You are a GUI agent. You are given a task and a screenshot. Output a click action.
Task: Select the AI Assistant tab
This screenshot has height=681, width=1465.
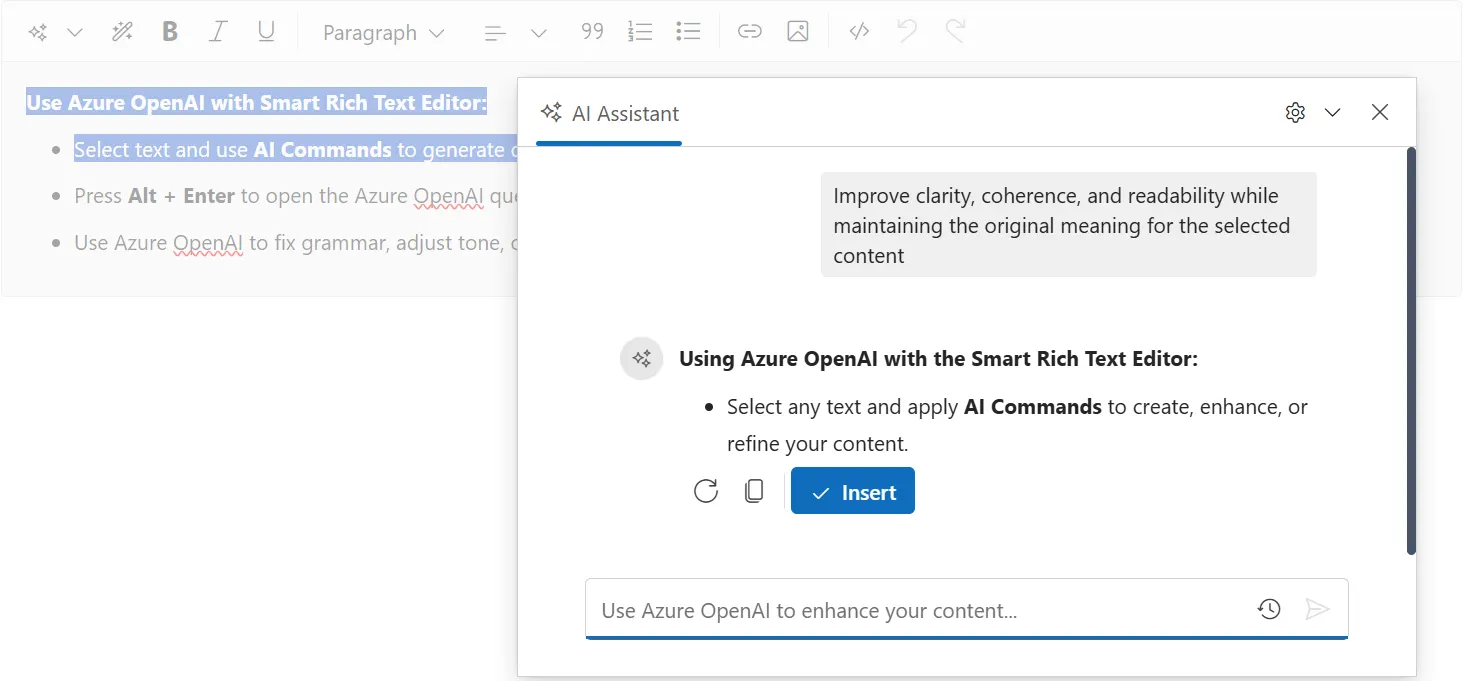(x=609, y=113)
